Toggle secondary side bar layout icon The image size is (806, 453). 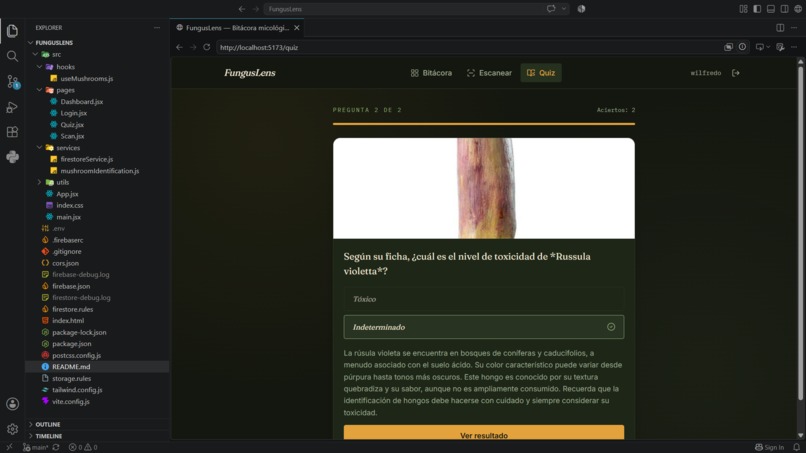click(784, 9)
